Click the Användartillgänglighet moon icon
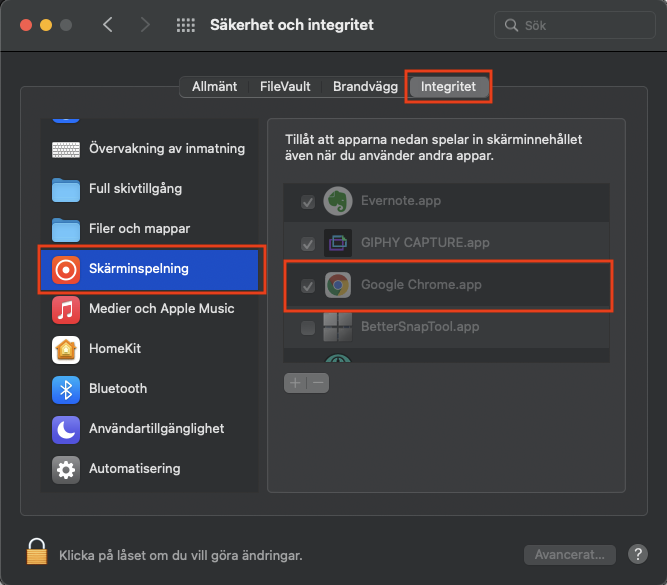The image size is (667, 585). click(x=66, y=429)
